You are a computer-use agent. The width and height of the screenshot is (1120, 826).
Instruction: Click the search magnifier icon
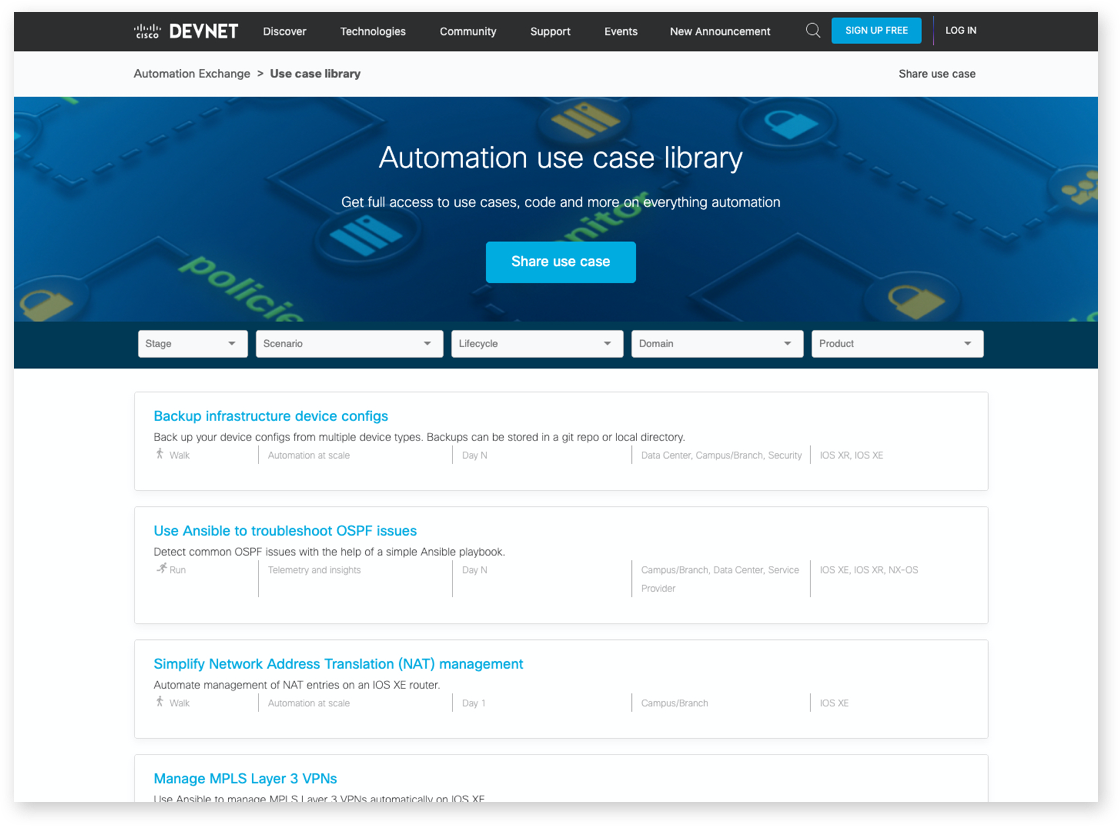812,30
